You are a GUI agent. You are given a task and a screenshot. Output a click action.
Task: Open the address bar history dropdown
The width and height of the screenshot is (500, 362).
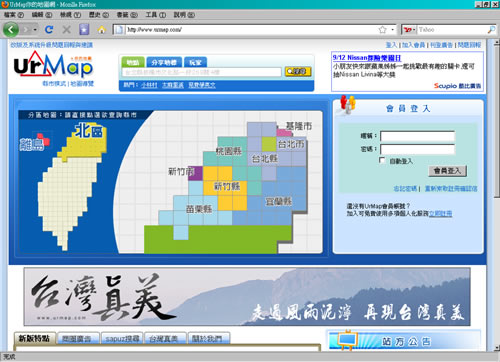pyautogui.click(x=392, y=30)
